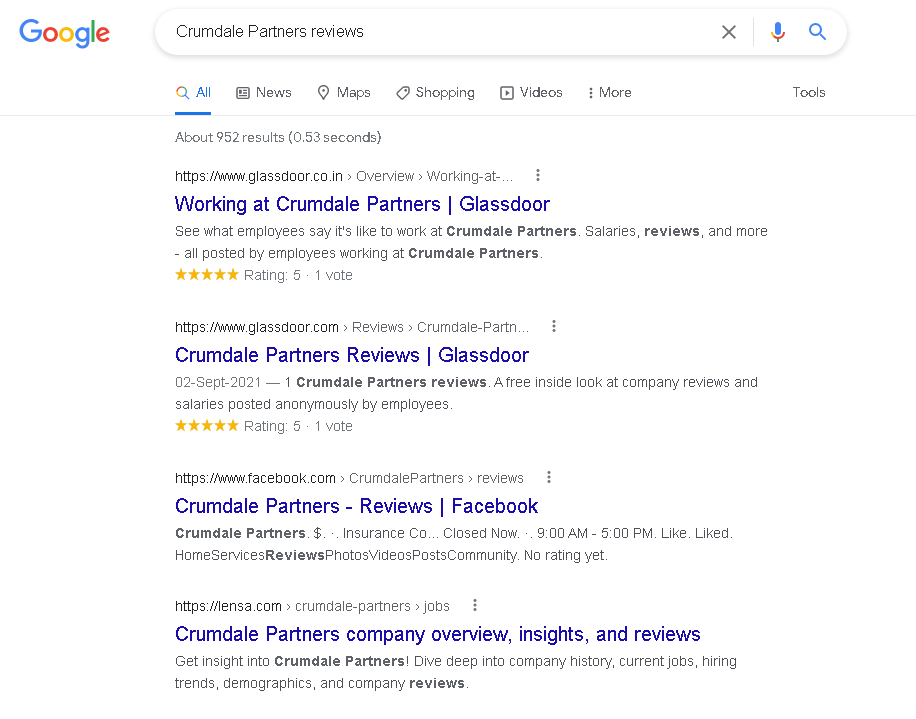Click the glassdoor.co.in URL breadcrumb
The image size is (916, 719).
pyautogui.click(x=344, y=176)
